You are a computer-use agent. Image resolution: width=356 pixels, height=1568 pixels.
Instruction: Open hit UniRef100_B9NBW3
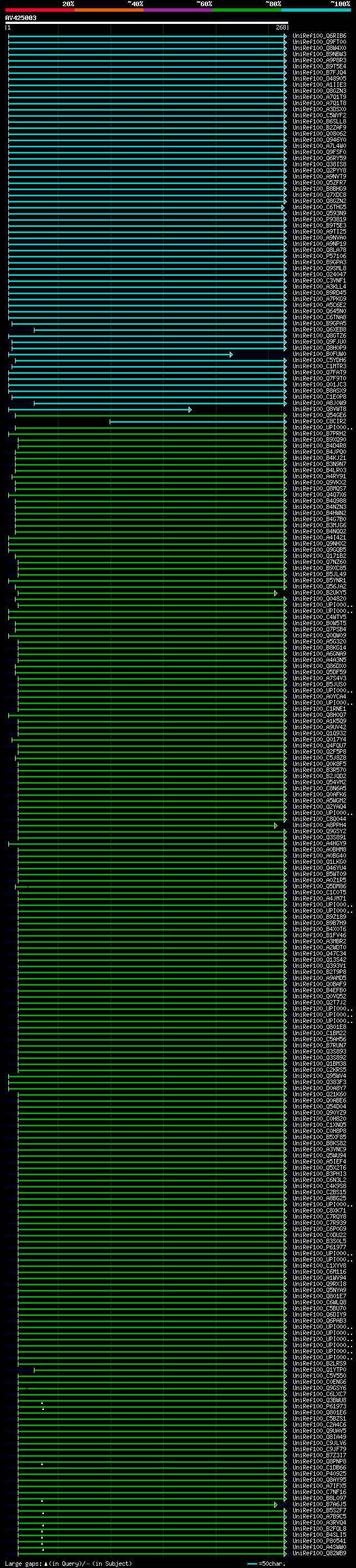[319, 54]
